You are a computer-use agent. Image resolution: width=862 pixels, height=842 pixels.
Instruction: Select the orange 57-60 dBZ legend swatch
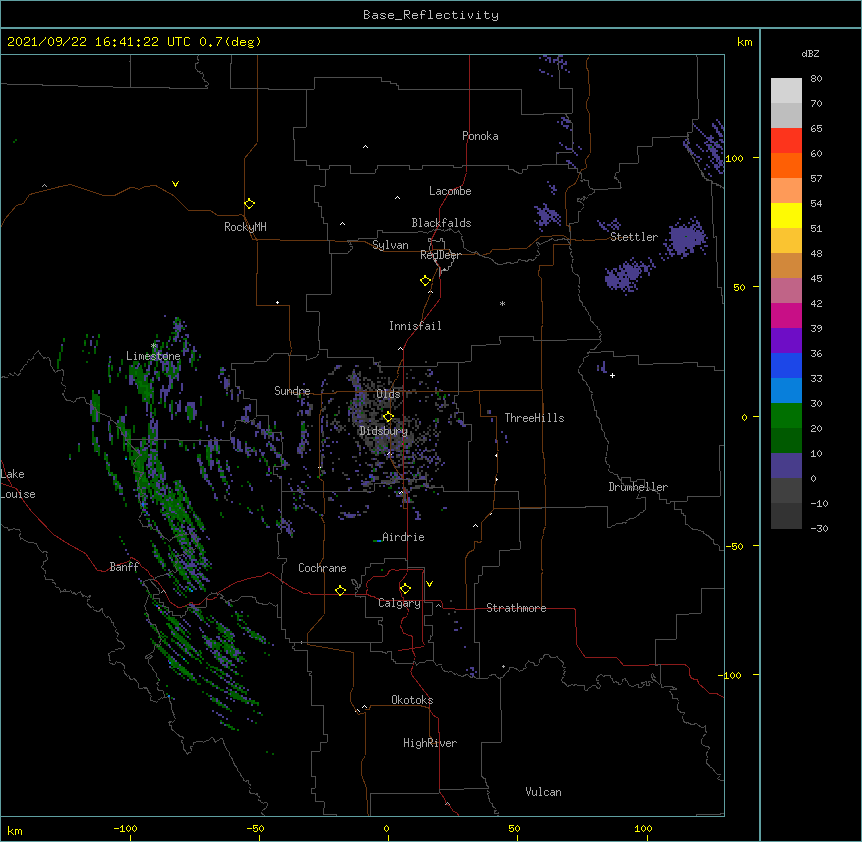tap(786, 165)
